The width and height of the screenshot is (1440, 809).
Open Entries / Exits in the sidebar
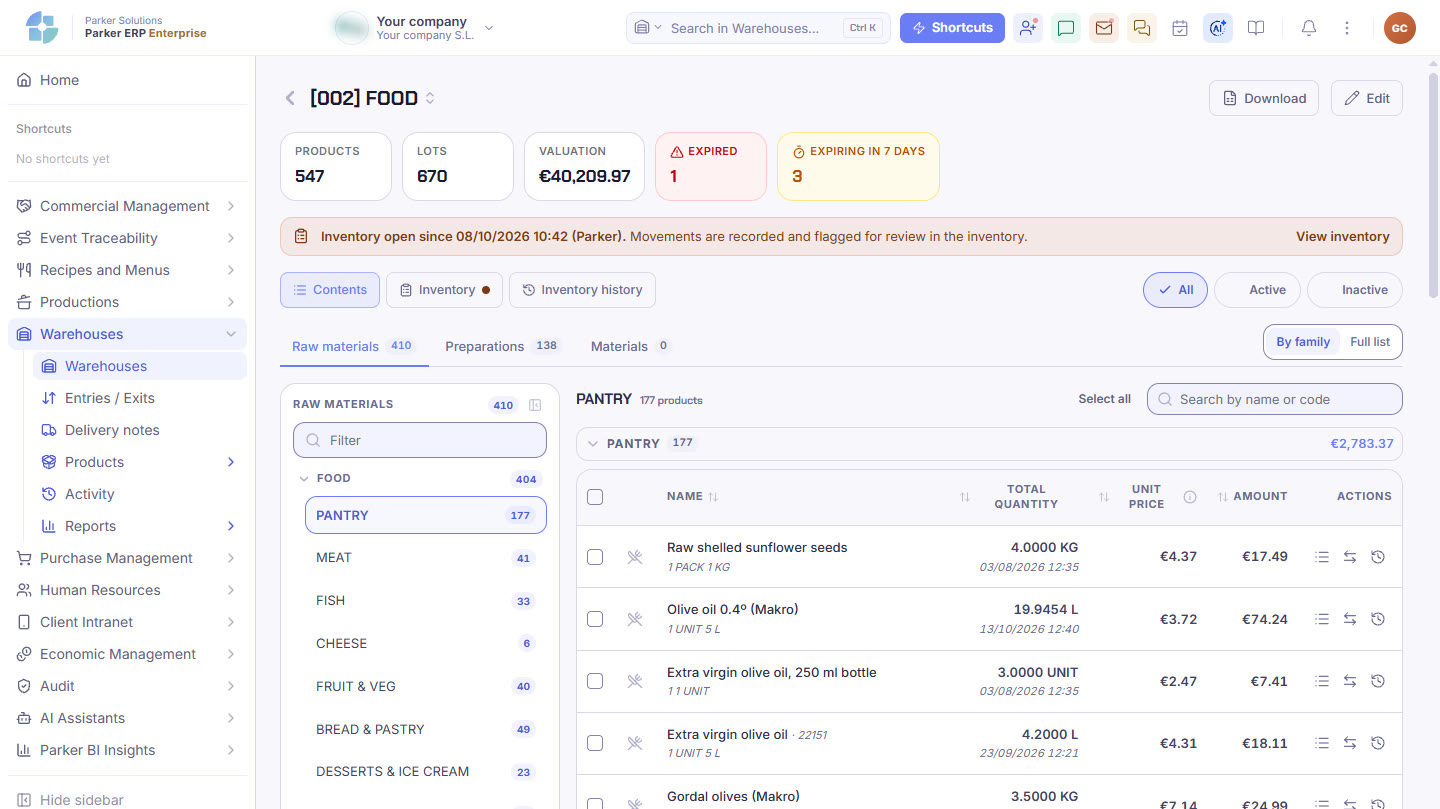(x=140, y=398)
